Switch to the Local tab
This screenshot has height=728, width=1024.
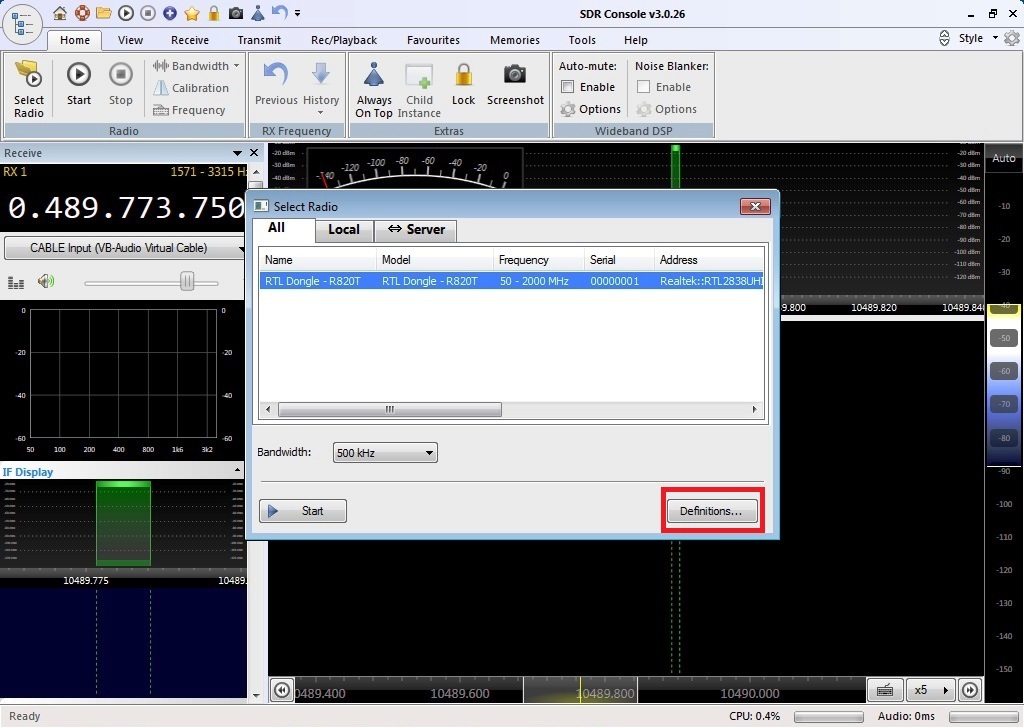(343, 229)
